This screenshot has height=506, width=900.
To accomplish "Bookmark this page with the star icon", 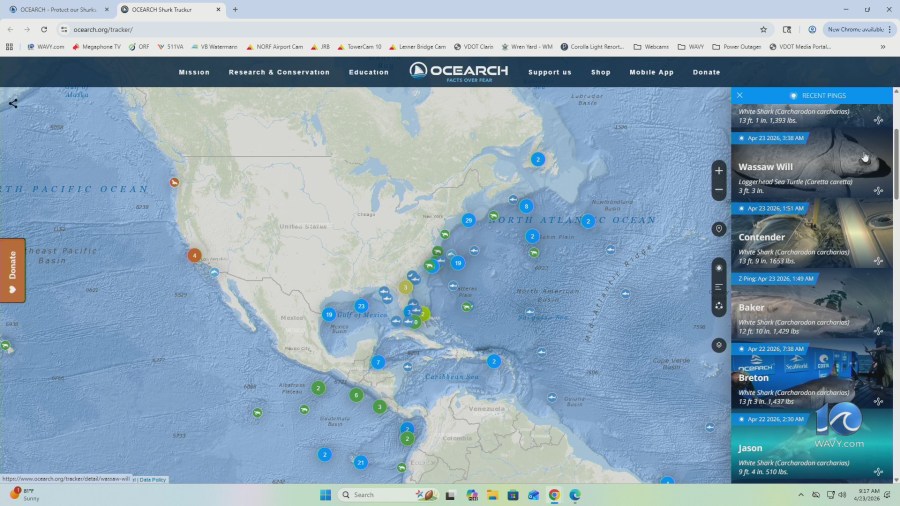I will (x=763, y=29).
